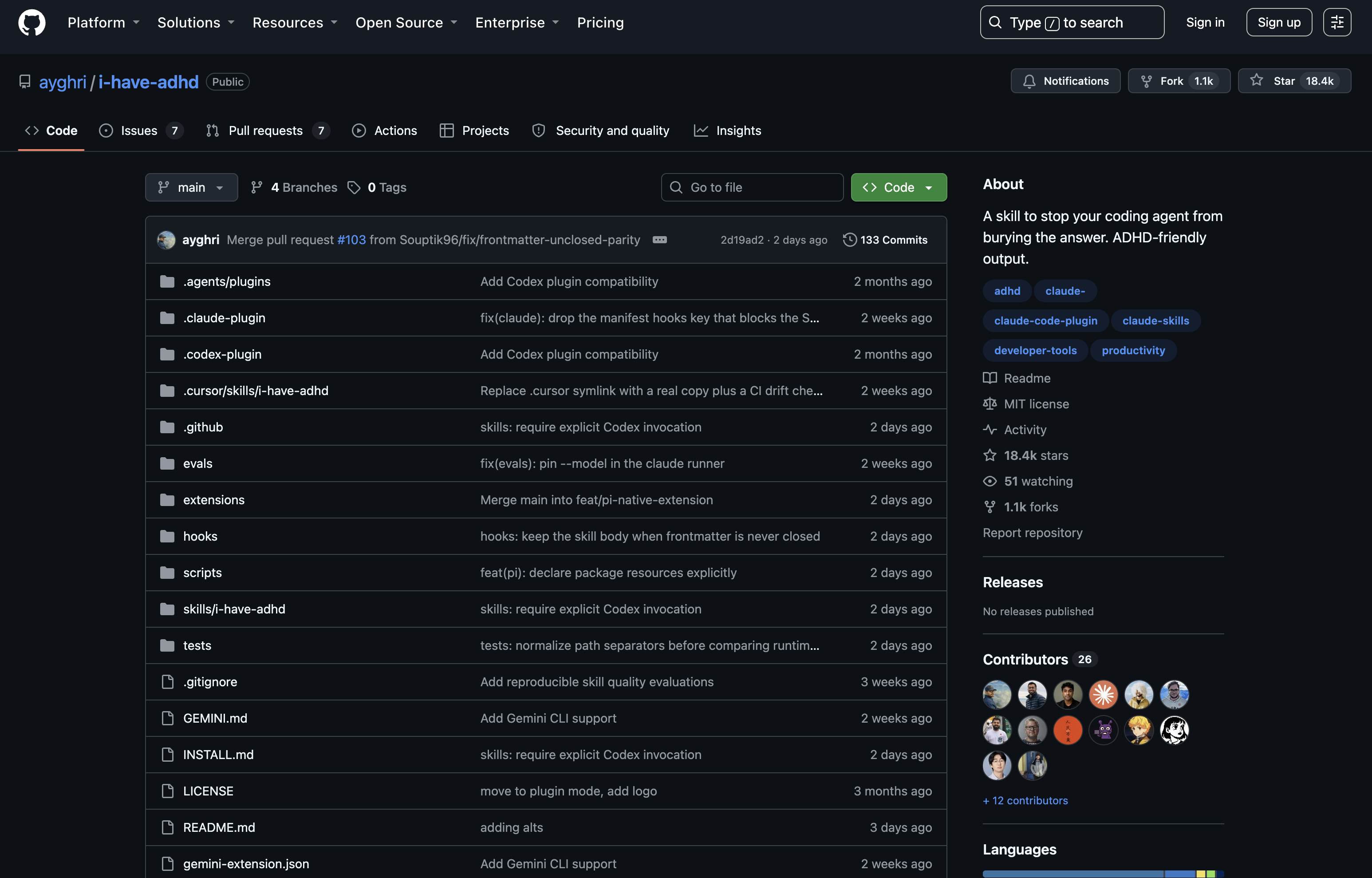Star the repository using the star icon
Viewport: 1372px width, 878px height.
coord(1256,80)
